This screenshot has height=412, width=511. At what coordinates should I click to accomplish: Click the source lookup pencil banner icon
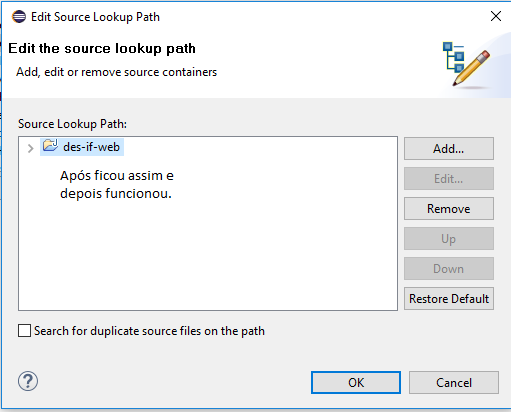pos(466,63)
